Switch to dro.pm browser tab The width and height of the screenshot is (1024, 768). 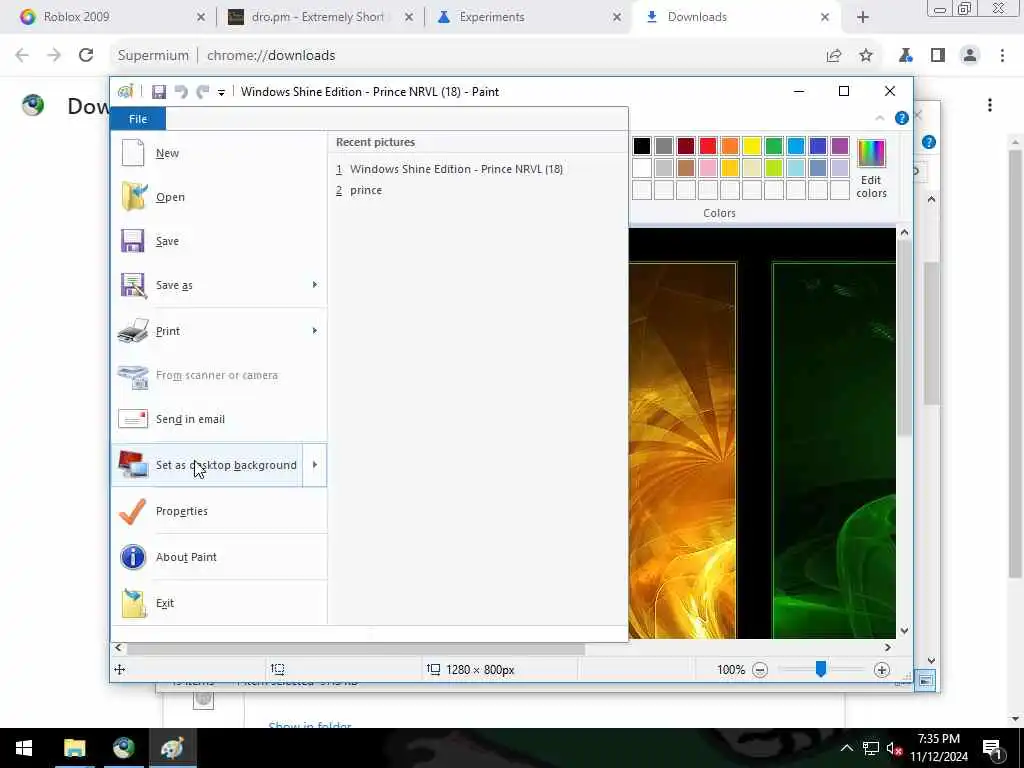pyautogui.click(x=320, y=17)
